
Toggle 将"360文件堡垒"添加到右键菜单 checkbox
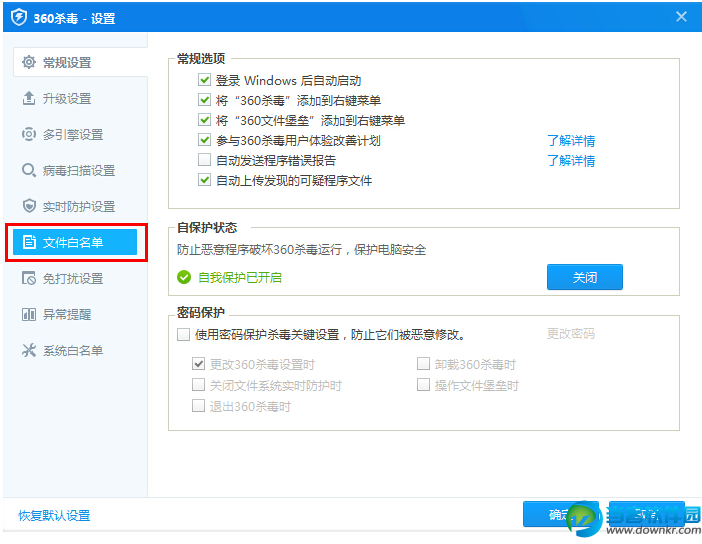[204, 120]
